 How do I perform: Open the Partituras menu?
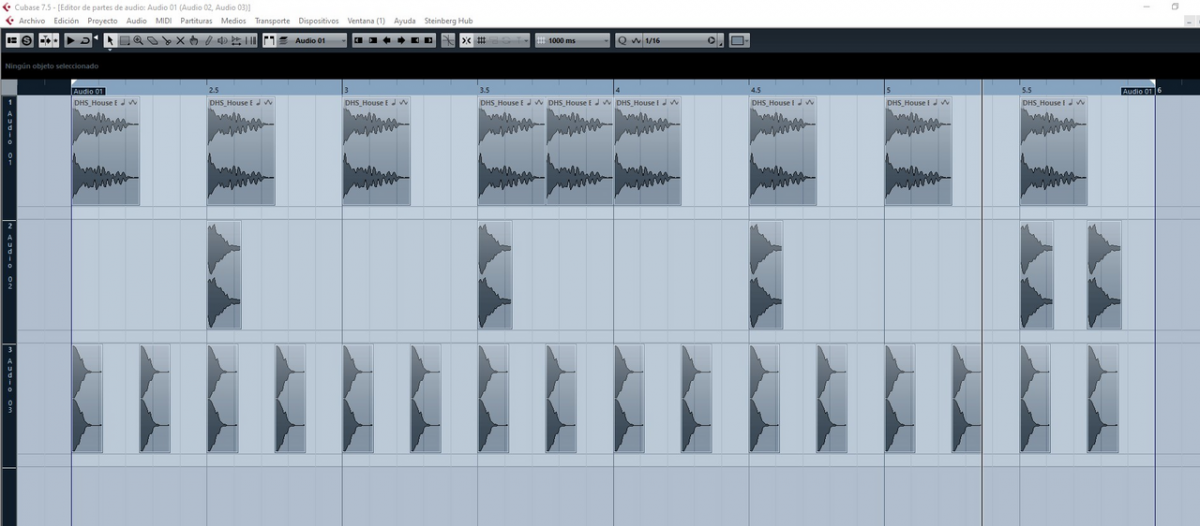pyautogui.click(x=197, y=20)
